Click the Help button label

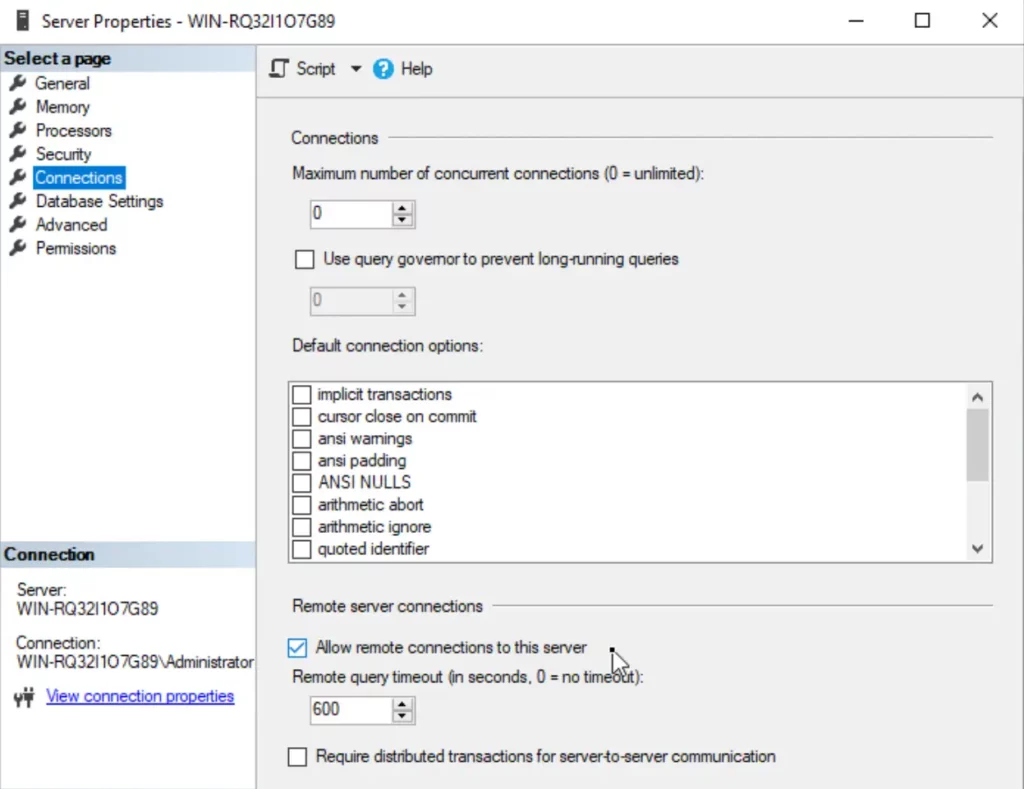416,69
